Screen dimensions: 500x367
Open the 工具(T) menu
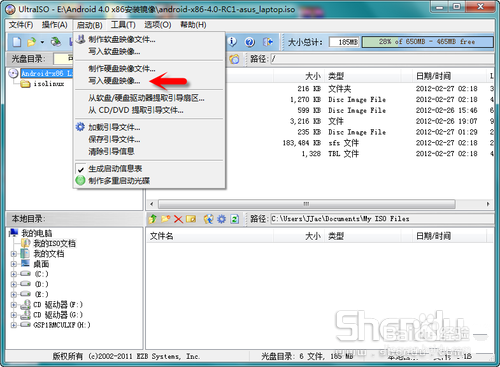(x=123, y=25)
